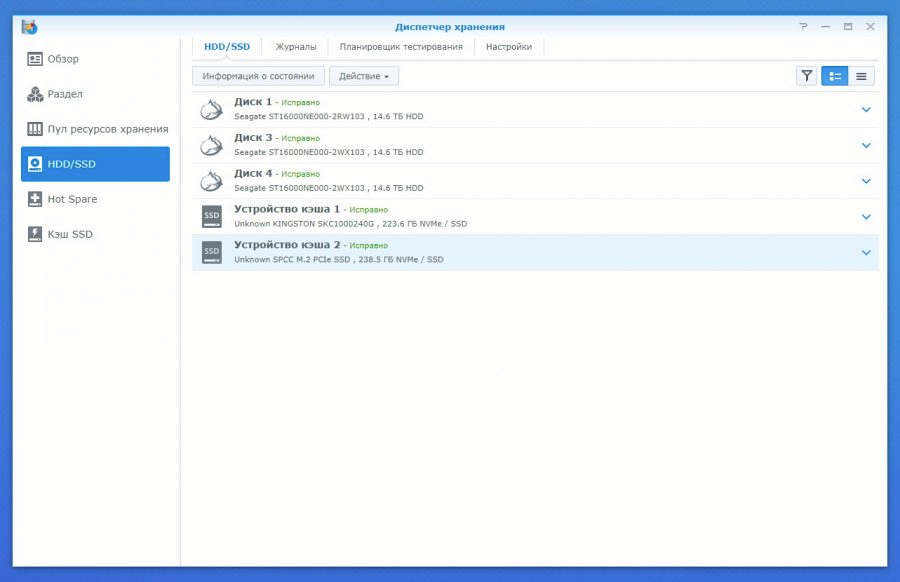Click the Информация о состоянии button
This screenshot has height=582, width=900.
pyautogui.click(x=258, y=76)
